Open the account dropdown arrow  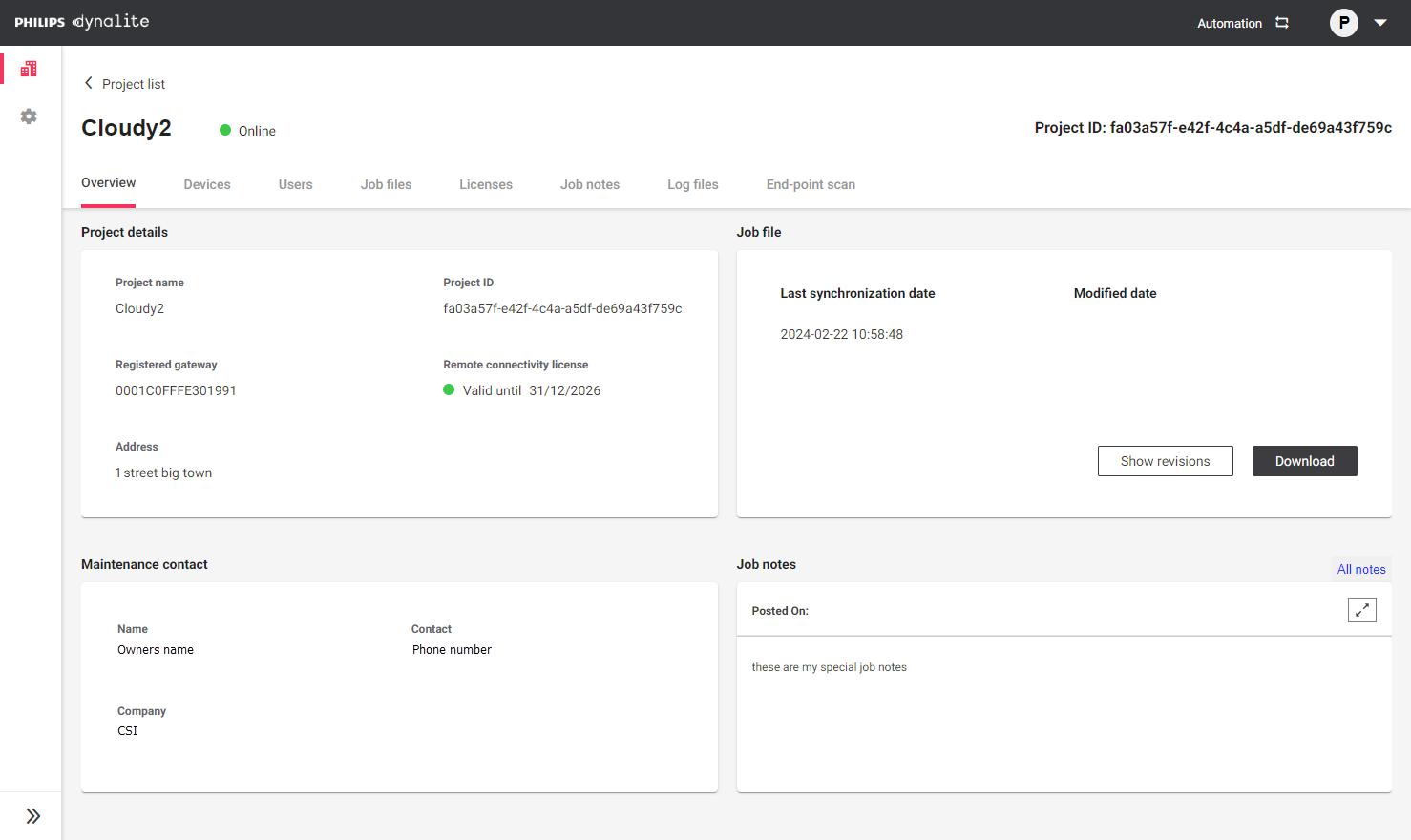coord(1380,22)
